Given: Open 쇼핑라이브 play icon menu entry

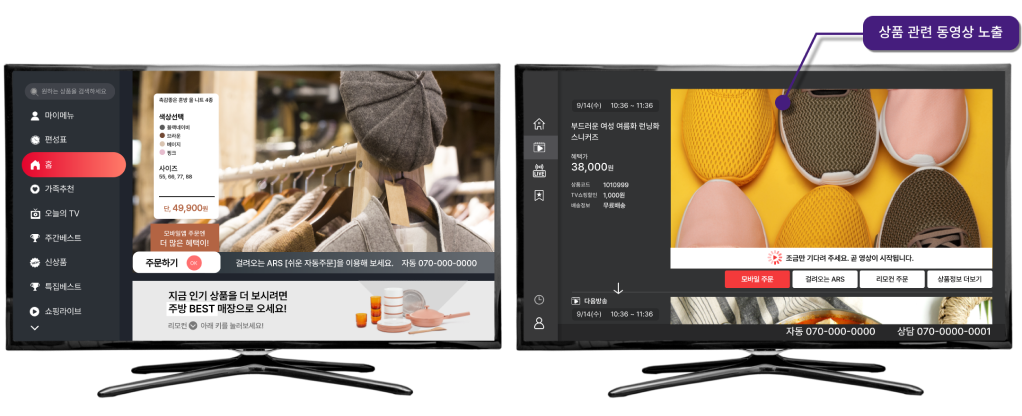Looking at the screenshot, I should pyautogui.click(x=56, y=311).
